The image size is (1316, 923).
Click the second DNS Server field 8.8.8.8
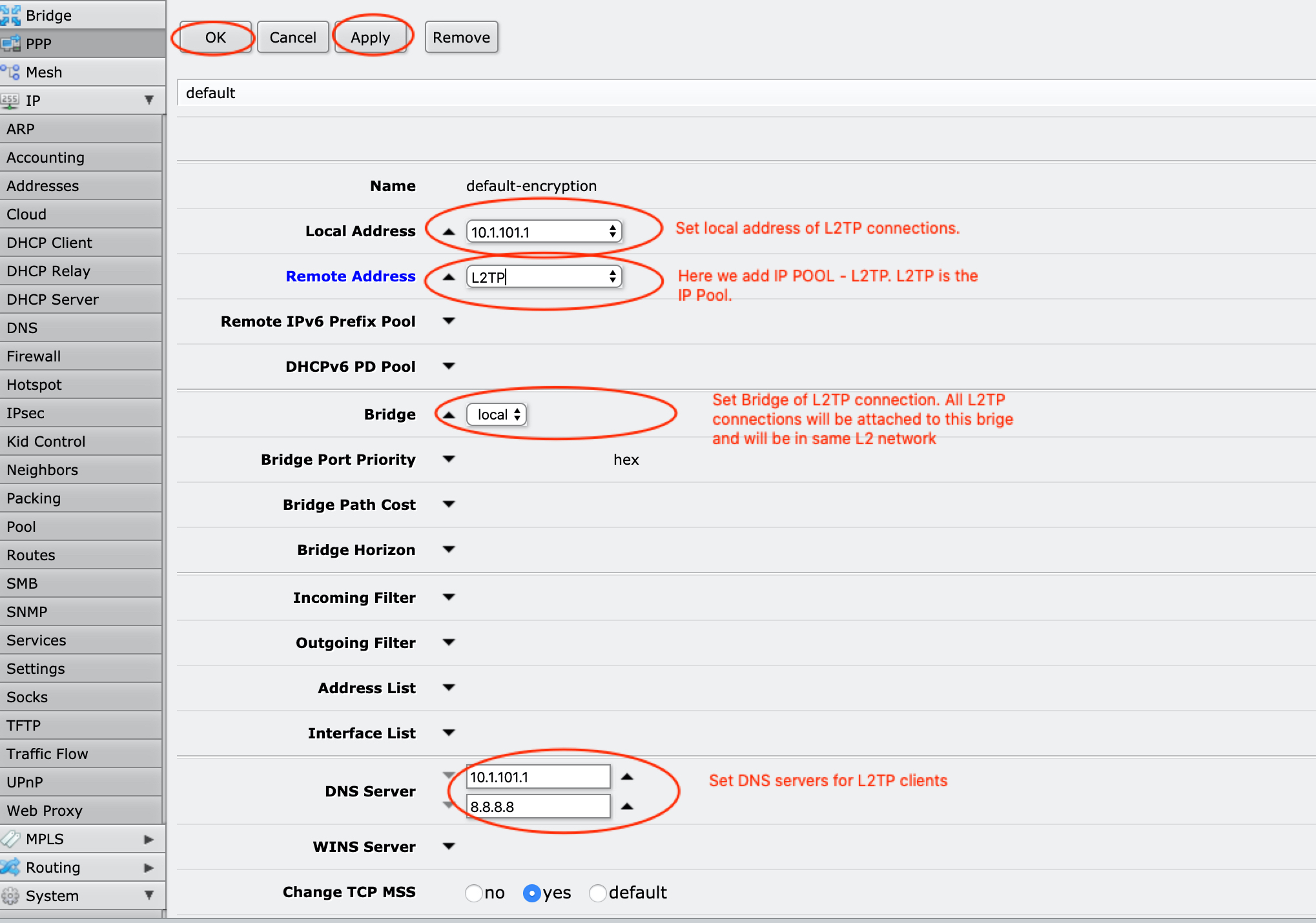tap(538, 806)
